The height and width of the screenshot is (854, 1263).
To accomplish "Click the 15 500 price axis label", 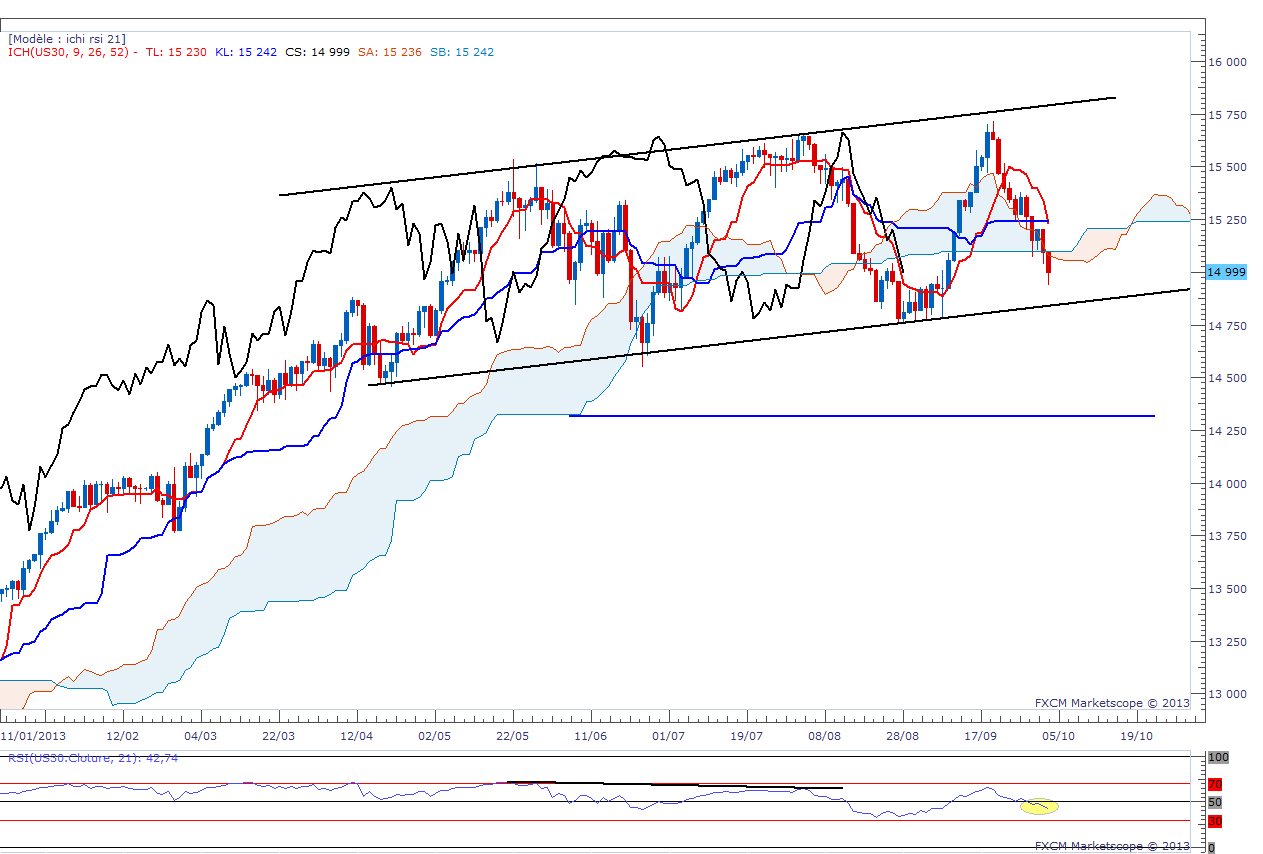I will (x=1227, y=167).
